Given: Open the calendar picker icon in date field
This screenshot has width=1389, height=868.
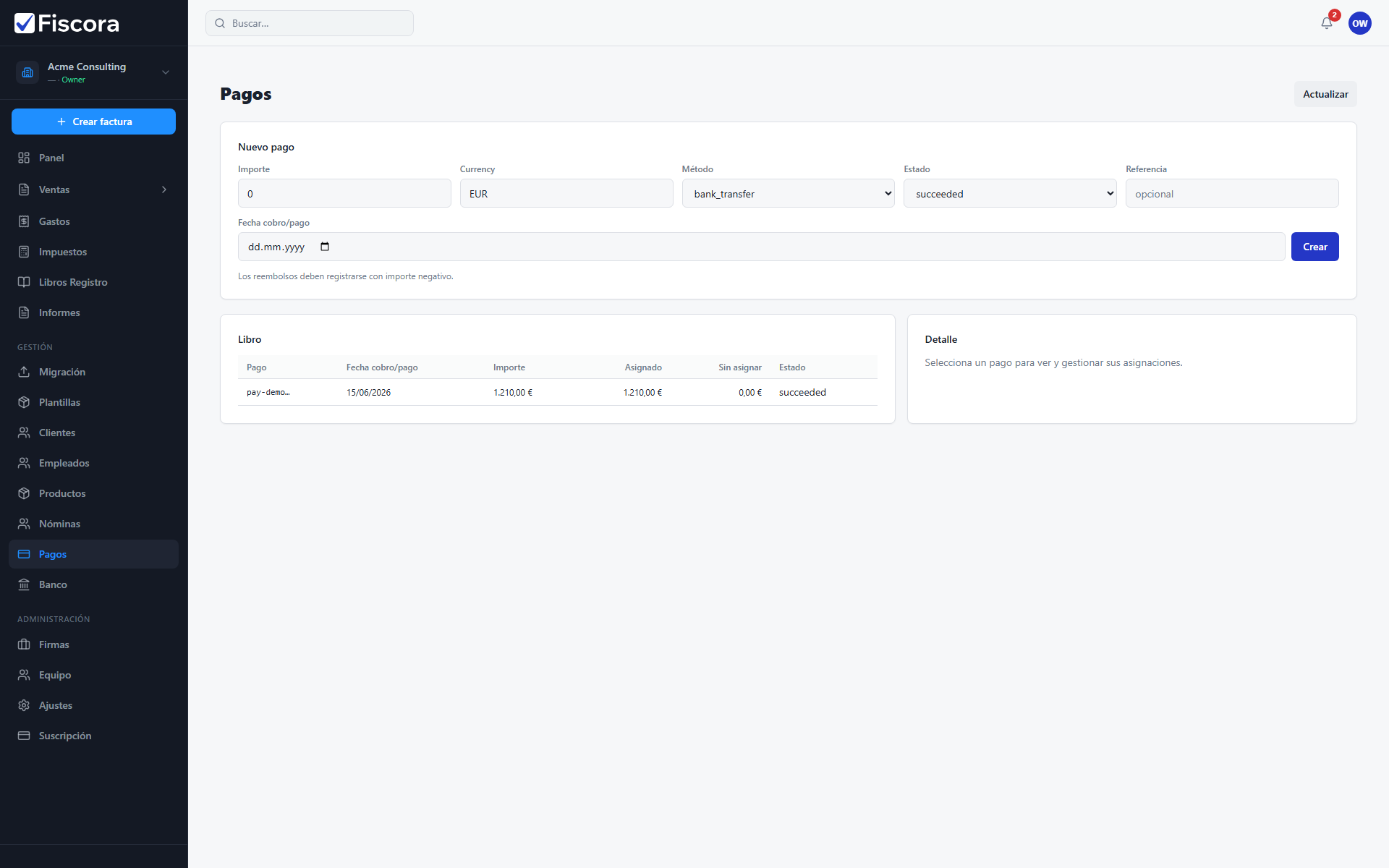Looking at the screenshot, I should (x=325, y=247).
